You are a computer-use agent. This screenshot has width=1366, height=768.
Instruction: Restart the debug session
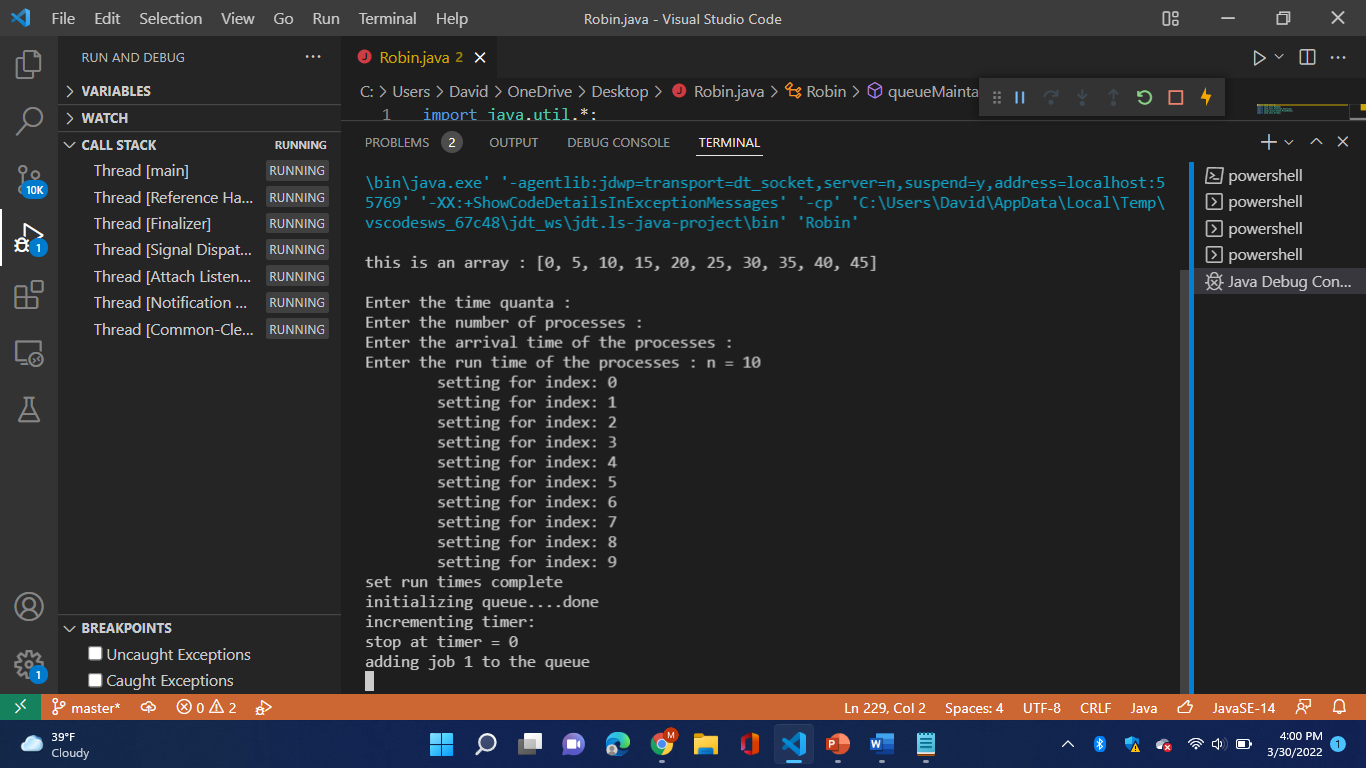point(1144,97)
